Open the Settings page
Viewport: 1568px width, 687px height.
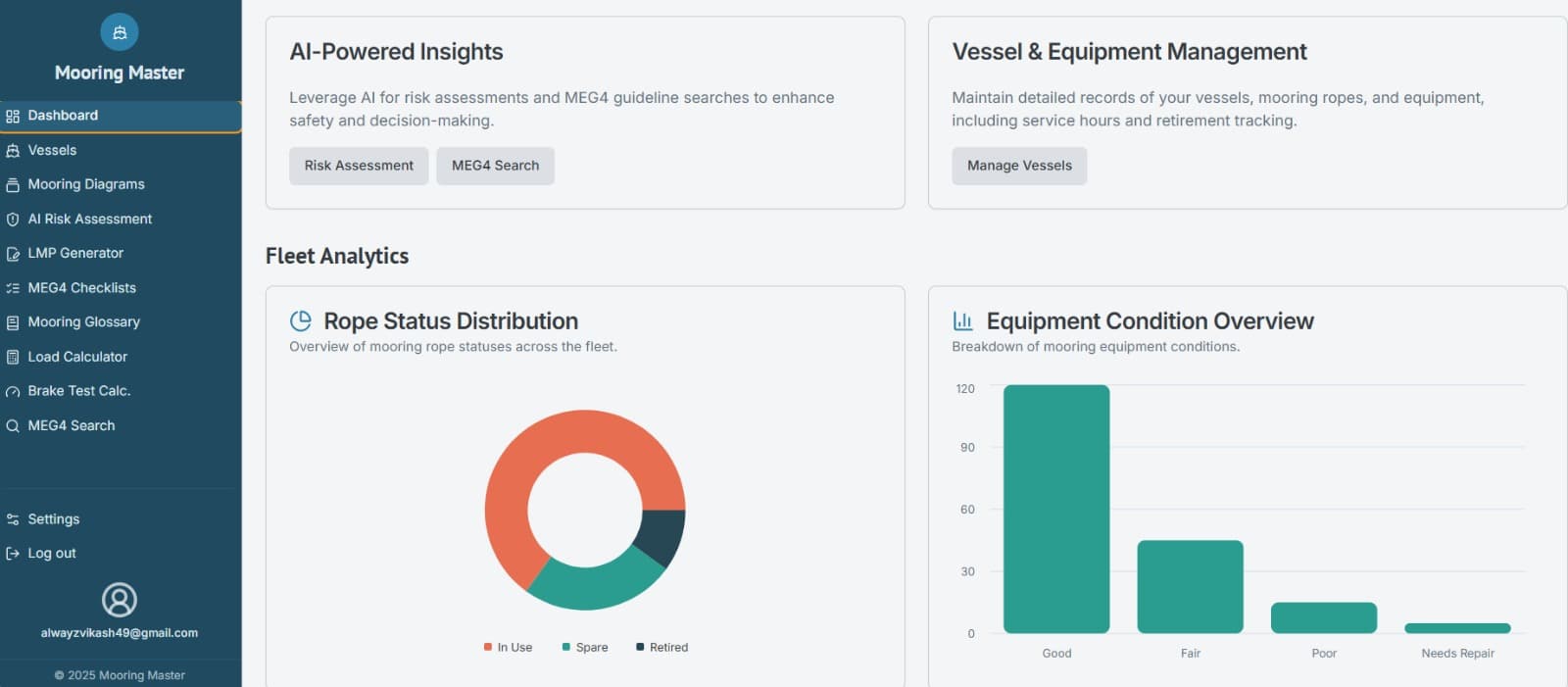[x=54, y=519]
